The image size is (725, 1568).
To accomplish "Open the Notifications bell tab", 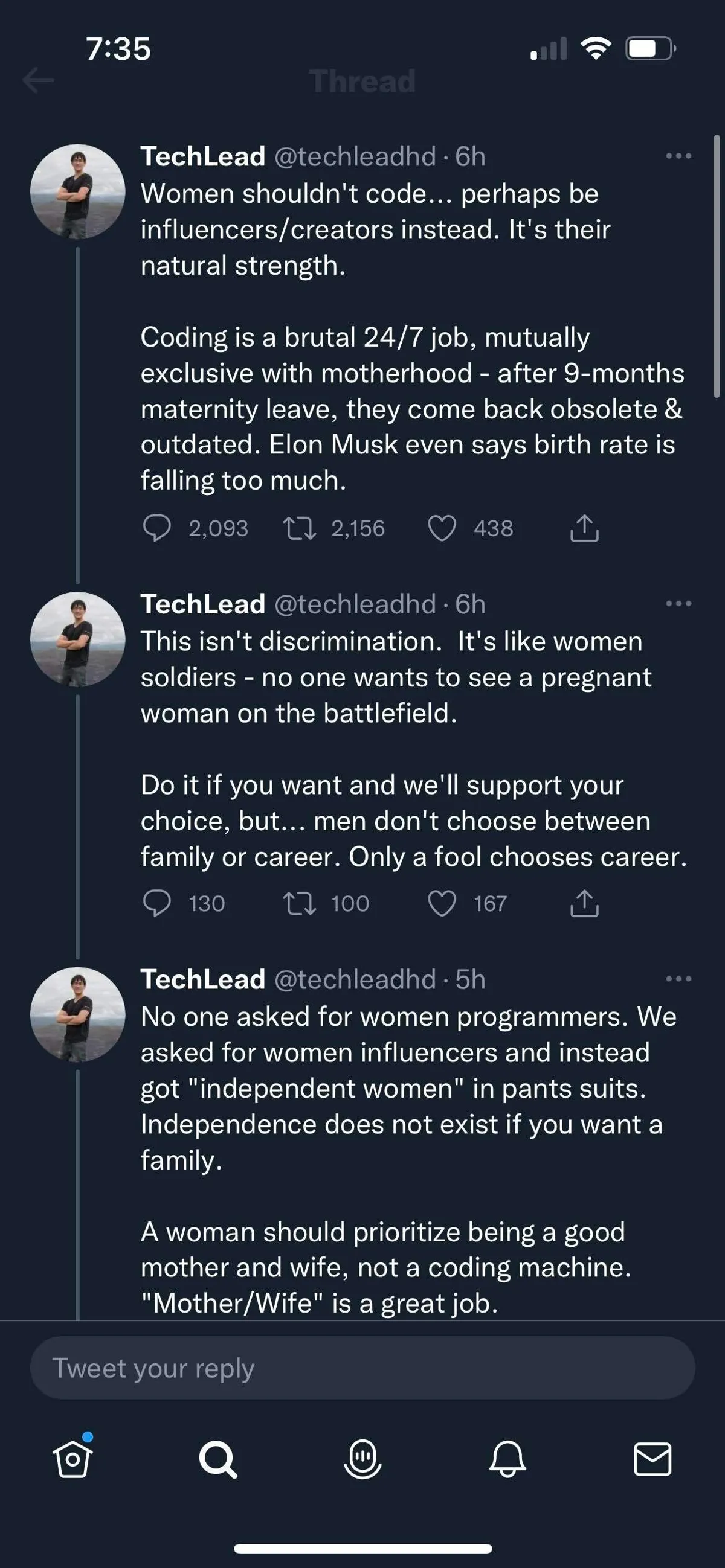I will point(507,1459).
